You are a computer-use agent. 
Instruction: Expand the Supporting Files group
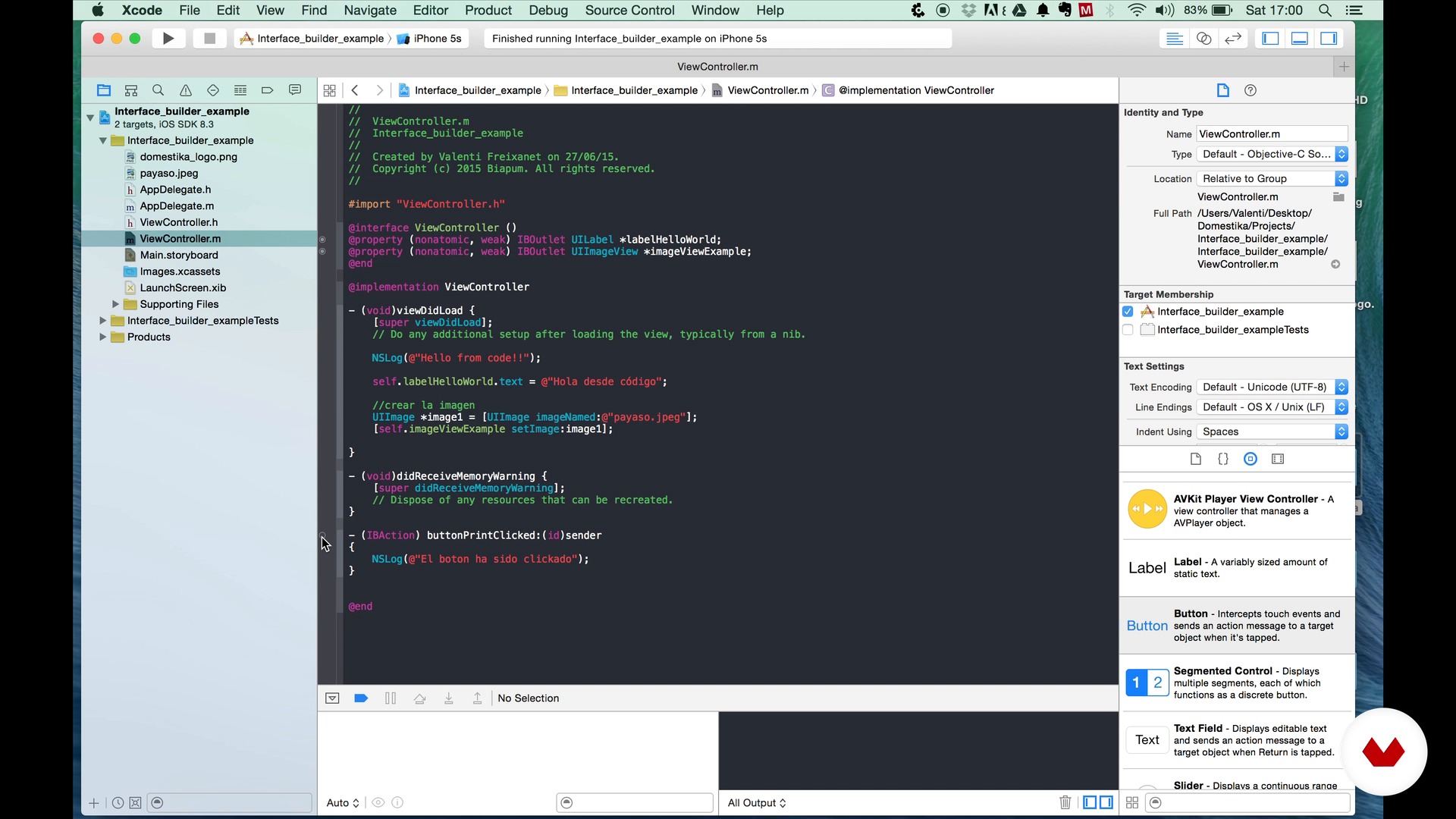click(x=115, y=304)
